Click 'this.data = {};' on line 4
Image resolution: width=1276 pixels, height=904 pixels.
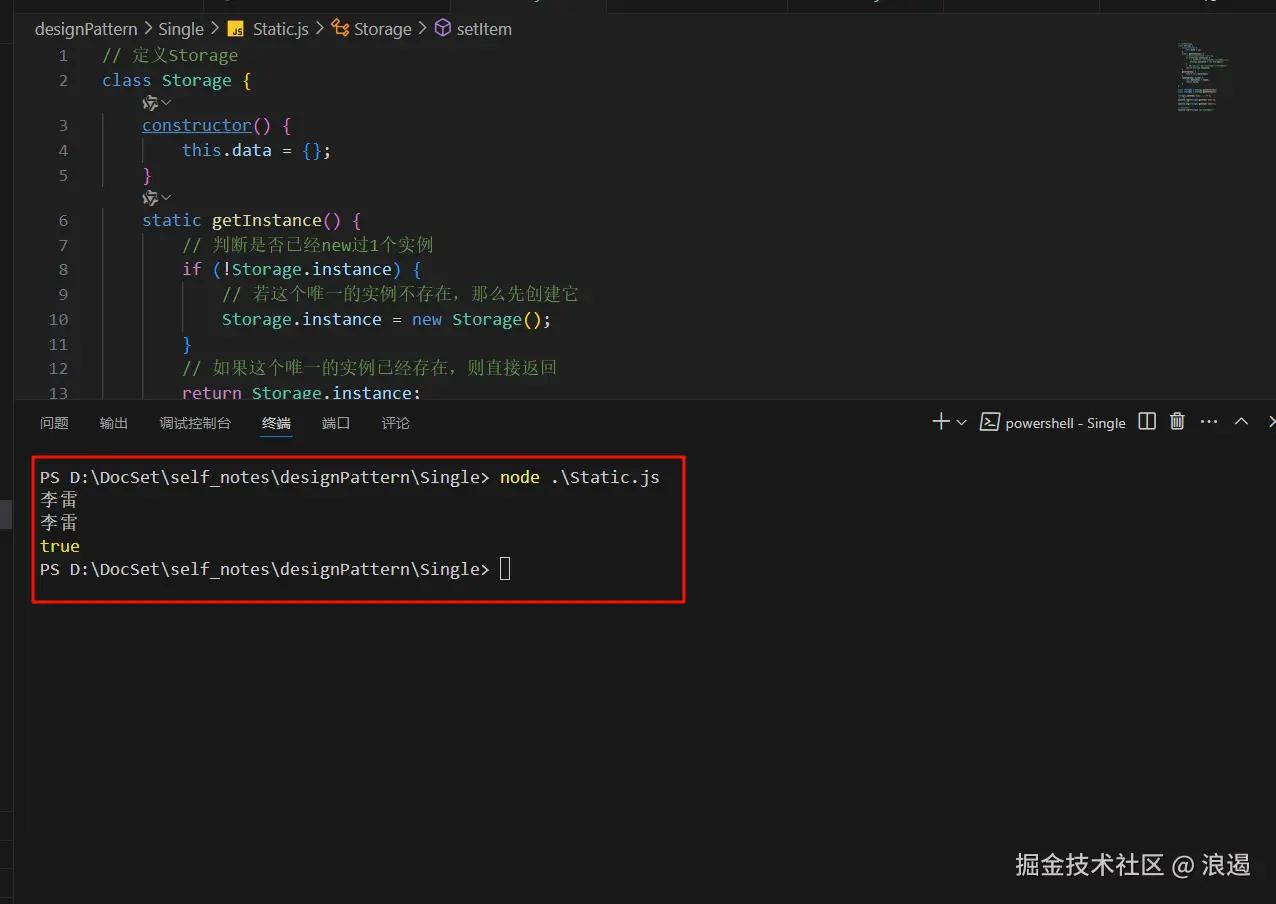256,150
